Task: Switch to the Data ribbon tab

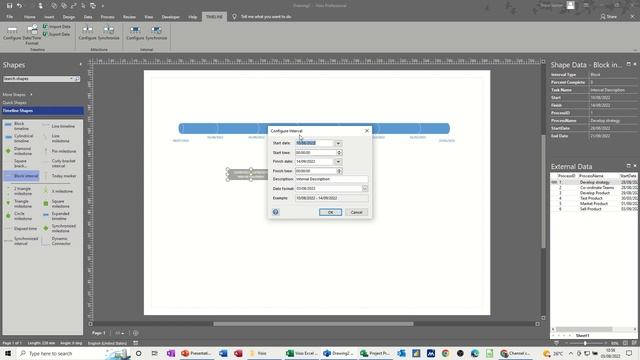Action: coord(88,17)
